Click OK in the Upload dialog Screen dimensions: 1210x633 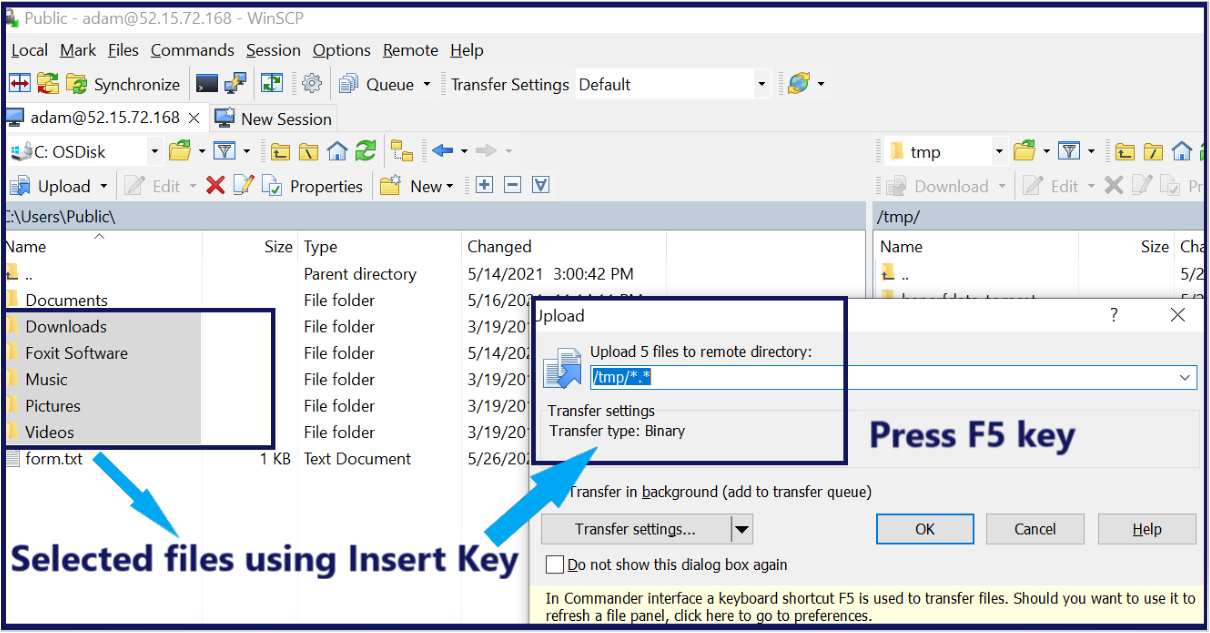pyautogui.click(x=925, y=529)
